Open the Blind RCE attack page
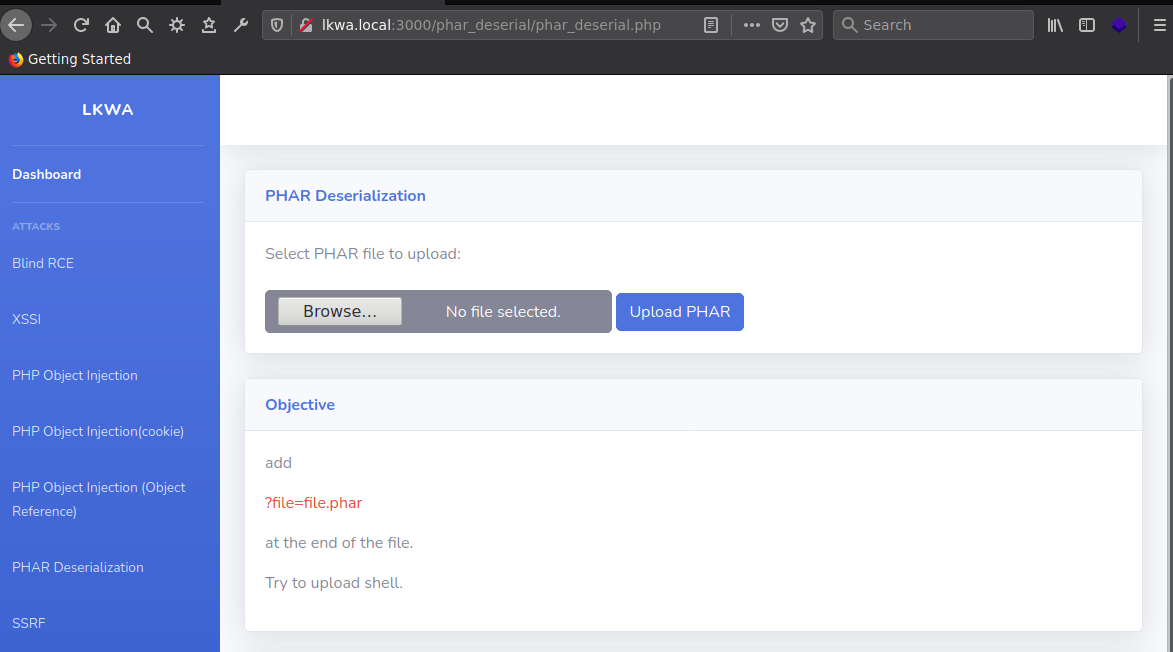 tap(42, 263)
